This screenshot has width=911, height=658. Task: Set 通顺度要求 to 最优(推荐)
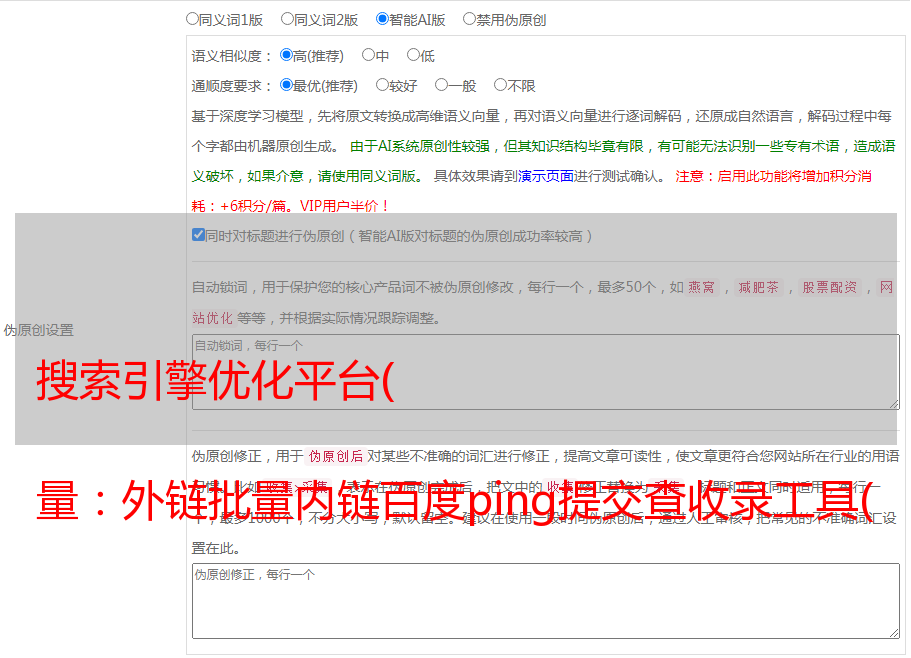coord(286,85)
